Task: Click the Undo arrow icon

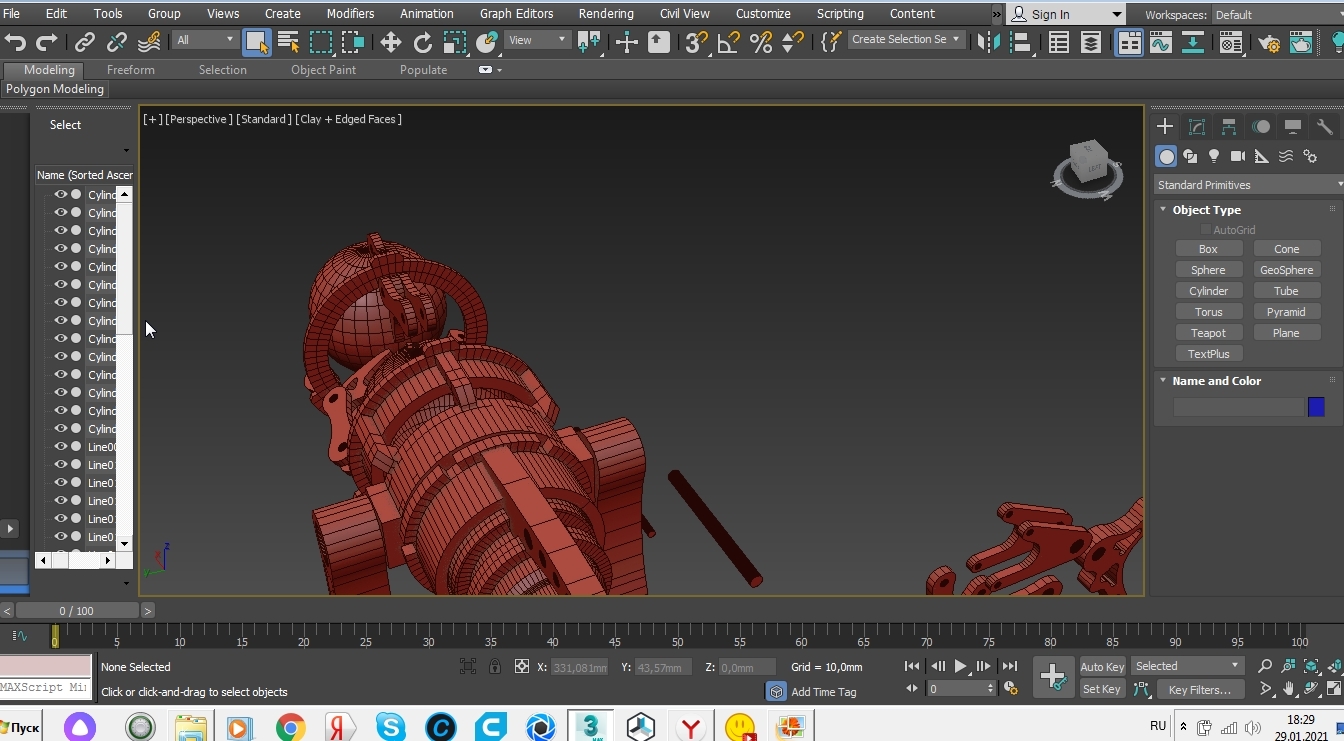Action: [15, 42]
